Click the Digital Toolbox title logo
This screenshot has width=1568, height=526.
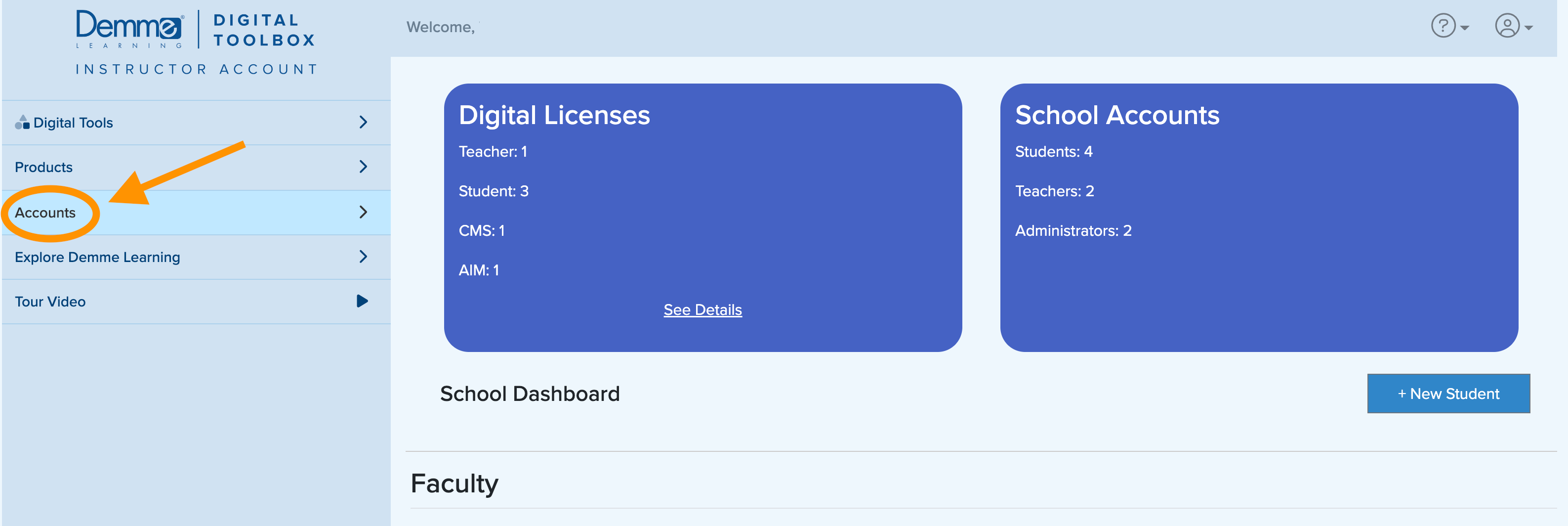tap(264, 30)
